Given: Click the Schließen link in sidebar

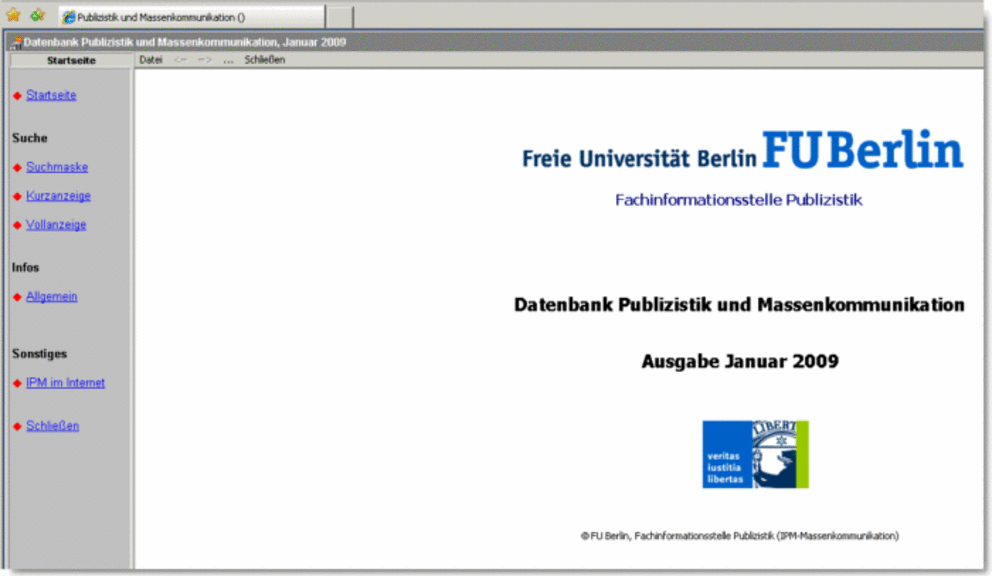Looking at the screenshot, I should (53, 426).
